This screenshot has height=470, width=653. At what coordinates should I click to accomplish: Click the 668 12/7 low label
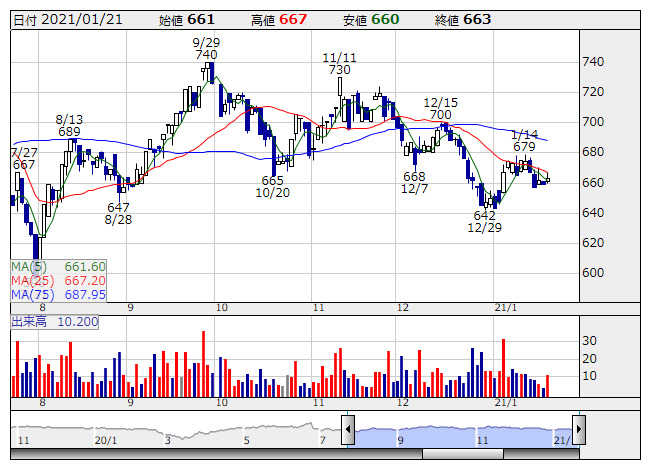point(414,183)
